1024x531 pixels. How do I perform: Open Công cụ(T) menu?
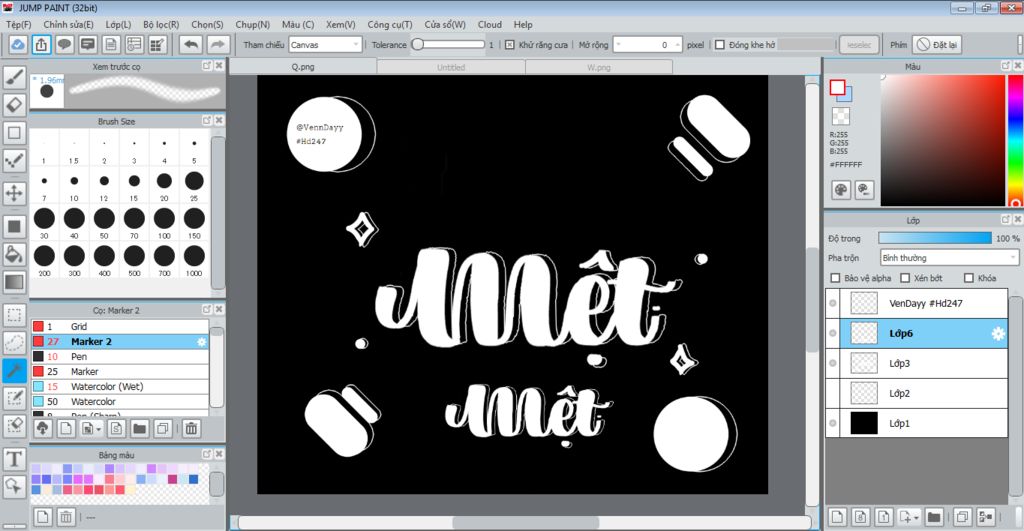click(390, 24)
